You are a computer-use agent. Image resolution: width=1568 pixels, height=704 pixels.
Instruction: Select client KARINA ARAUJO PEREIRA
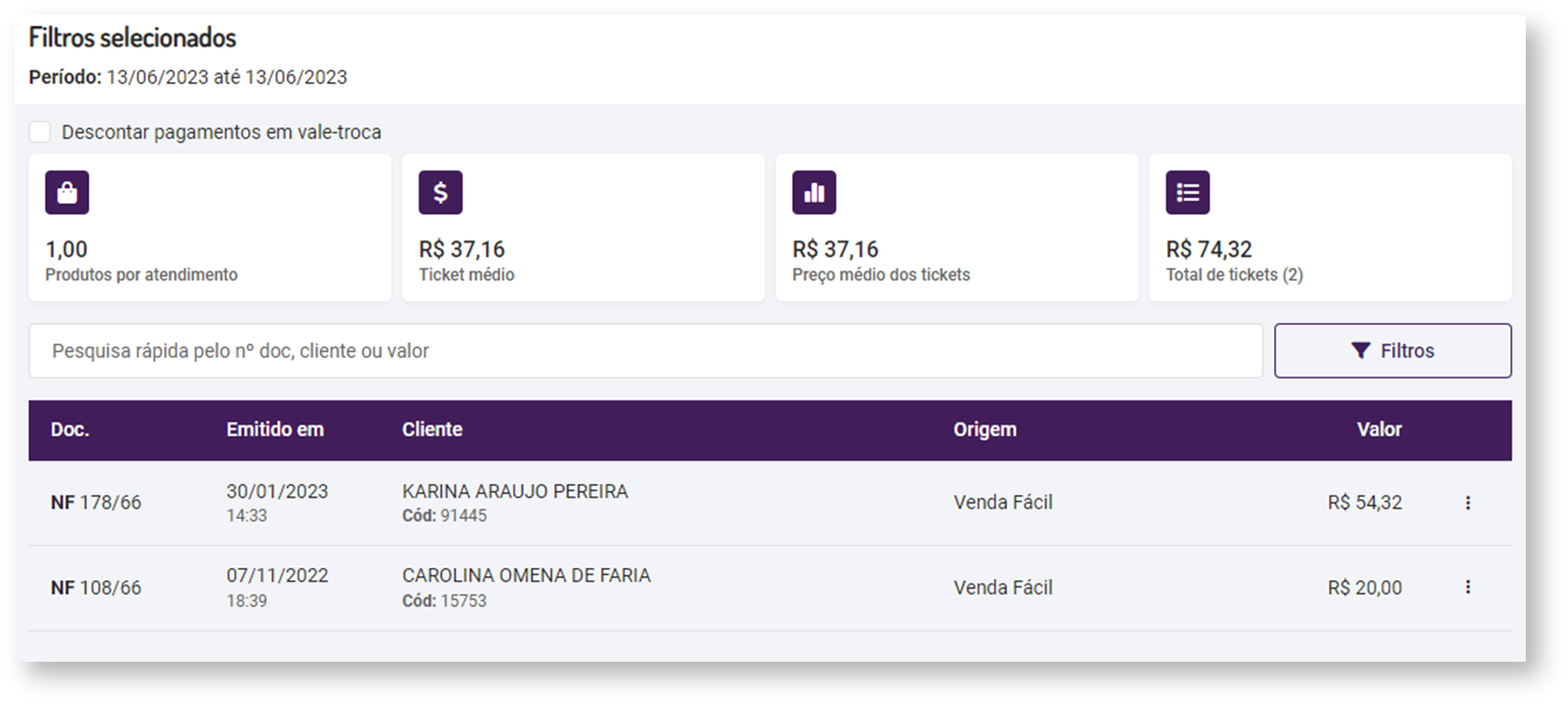coord(514,492)
